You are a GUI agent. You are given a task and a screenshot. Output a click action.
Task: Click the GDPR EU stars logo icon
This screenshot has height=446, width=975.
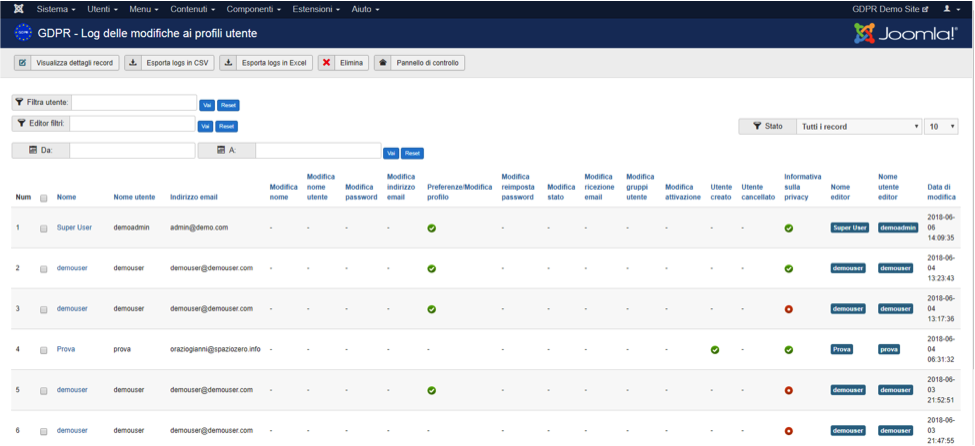click(x=23, y=33)
